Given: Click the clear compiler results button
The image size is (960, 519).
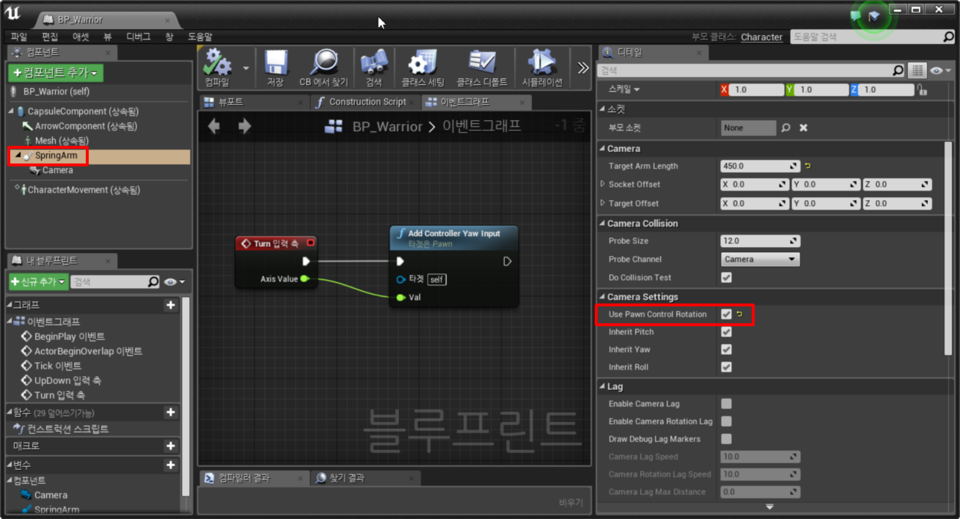Looking at the screenshot, I should coord(571,502).
